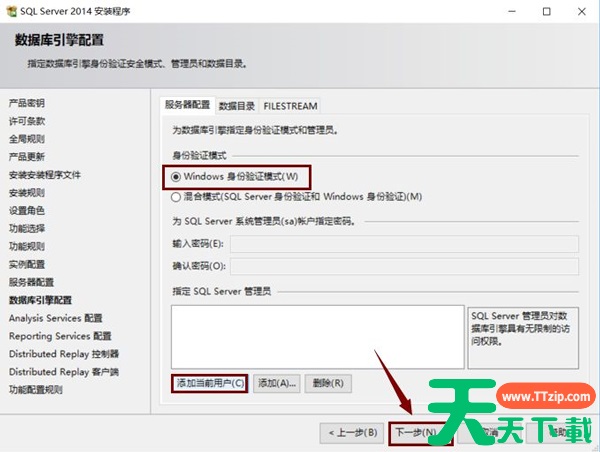Select 数据库引擎配置 step in sidebar

[x=40, y=300]
